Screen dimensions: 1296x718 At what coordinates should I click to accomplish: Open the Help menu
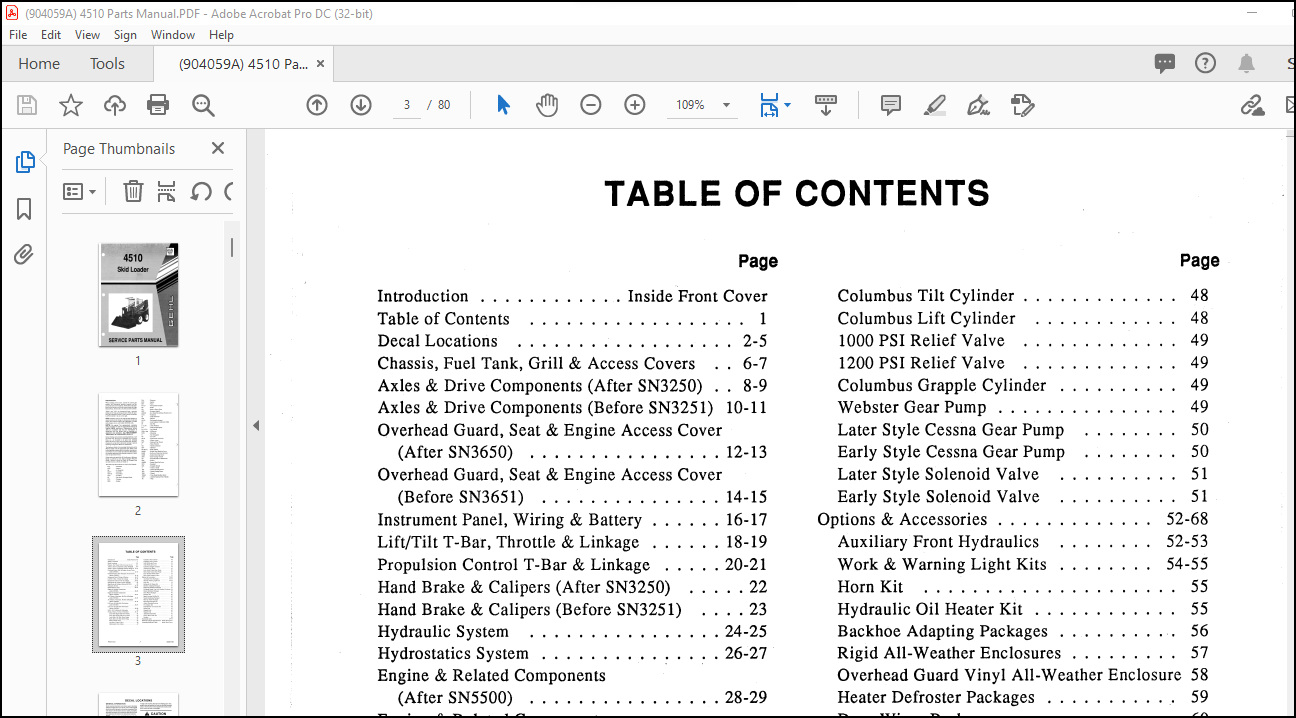coord(221,34)
